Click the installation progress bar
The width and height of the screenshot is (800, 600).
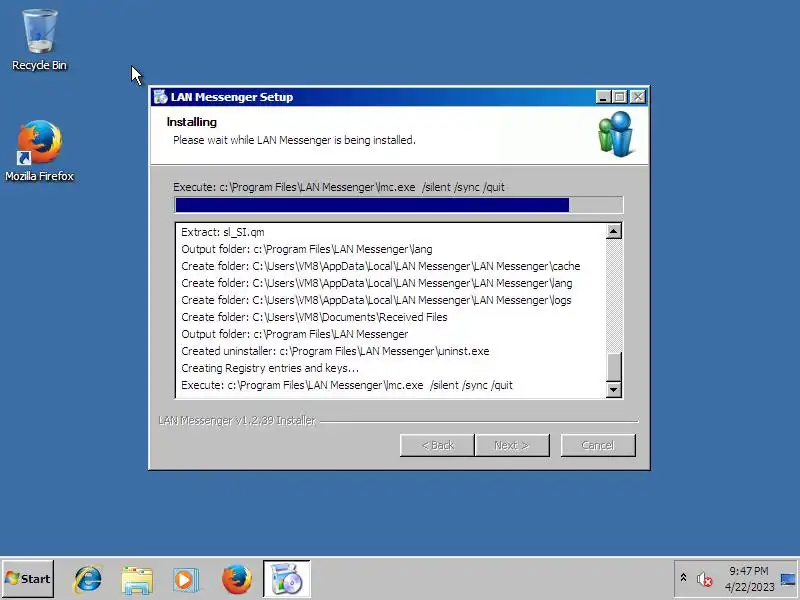[x=398, y=205]
